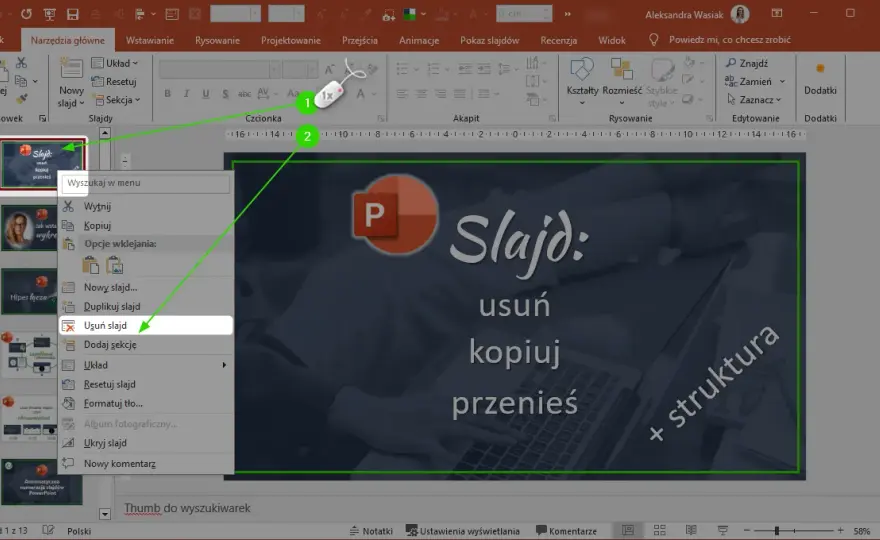Image resolution: width=880 pixels, height=540 pixels.
Task: Click the Underline formatting icon
Action: pos(205,94)
